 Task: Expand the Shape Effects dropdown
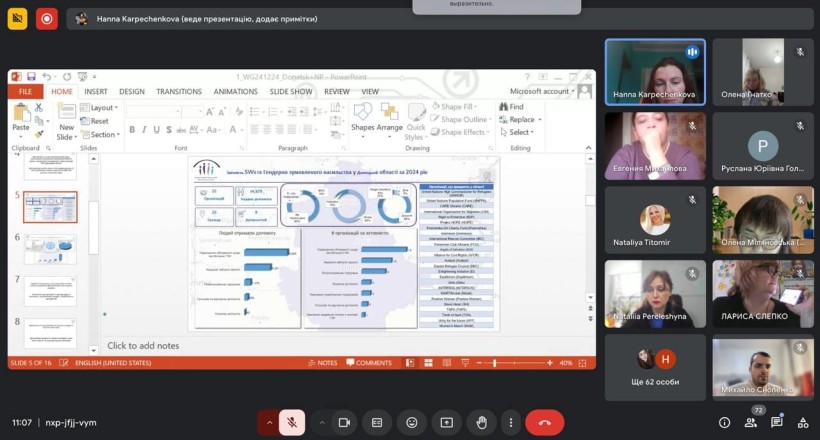pos(460,132)
